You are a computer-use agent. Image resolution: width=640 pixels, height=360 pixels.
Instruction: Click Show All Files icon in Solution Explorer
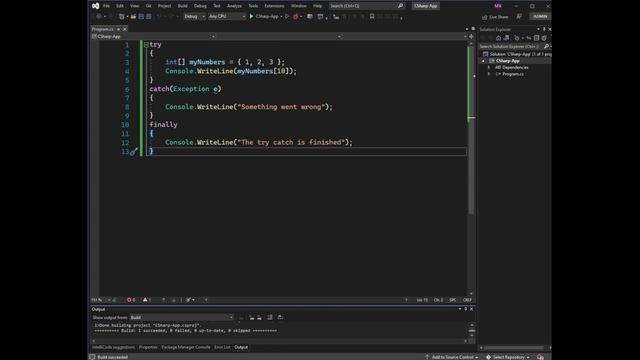(x=544, y=38)
